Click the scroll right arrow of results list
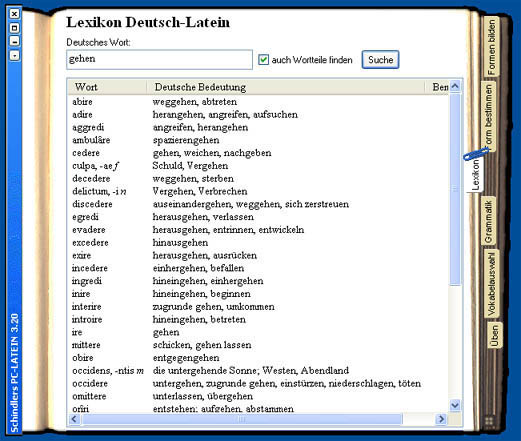 point(441,419)
